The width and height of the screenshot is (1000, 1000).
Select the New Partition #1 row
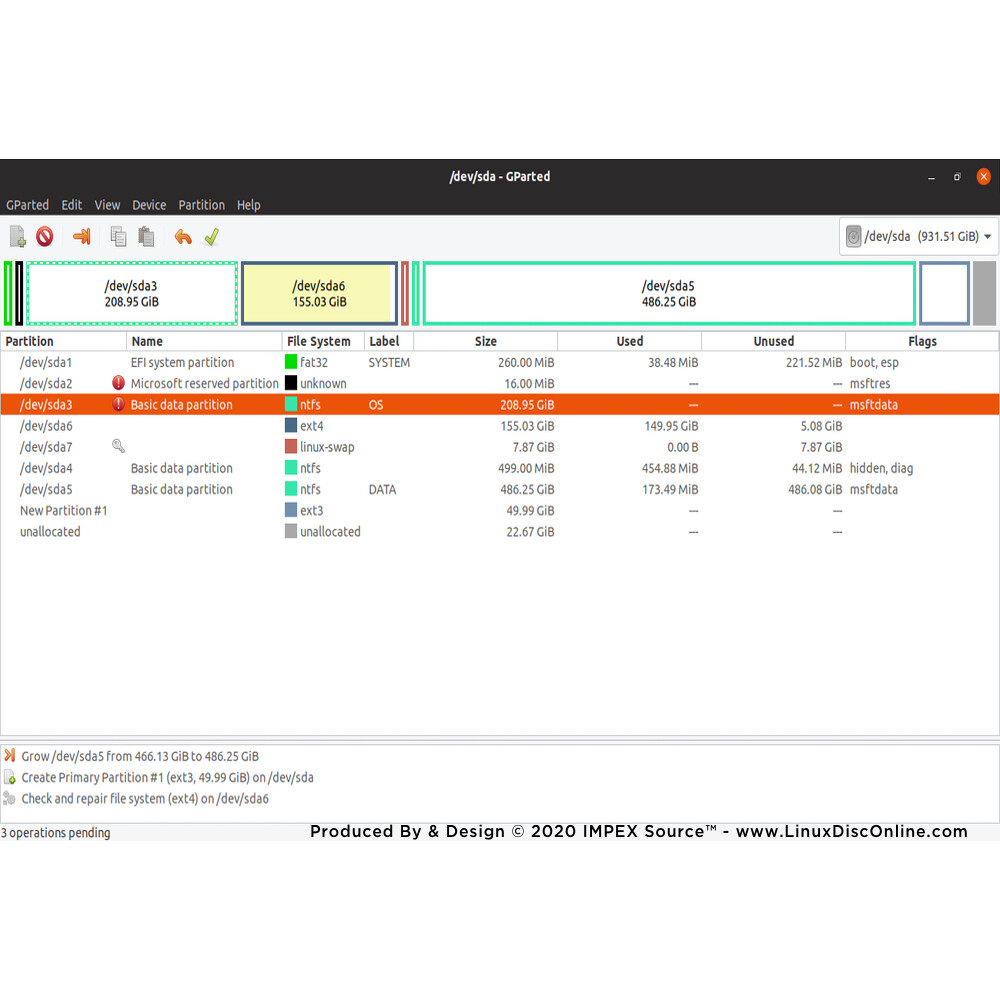64,510
